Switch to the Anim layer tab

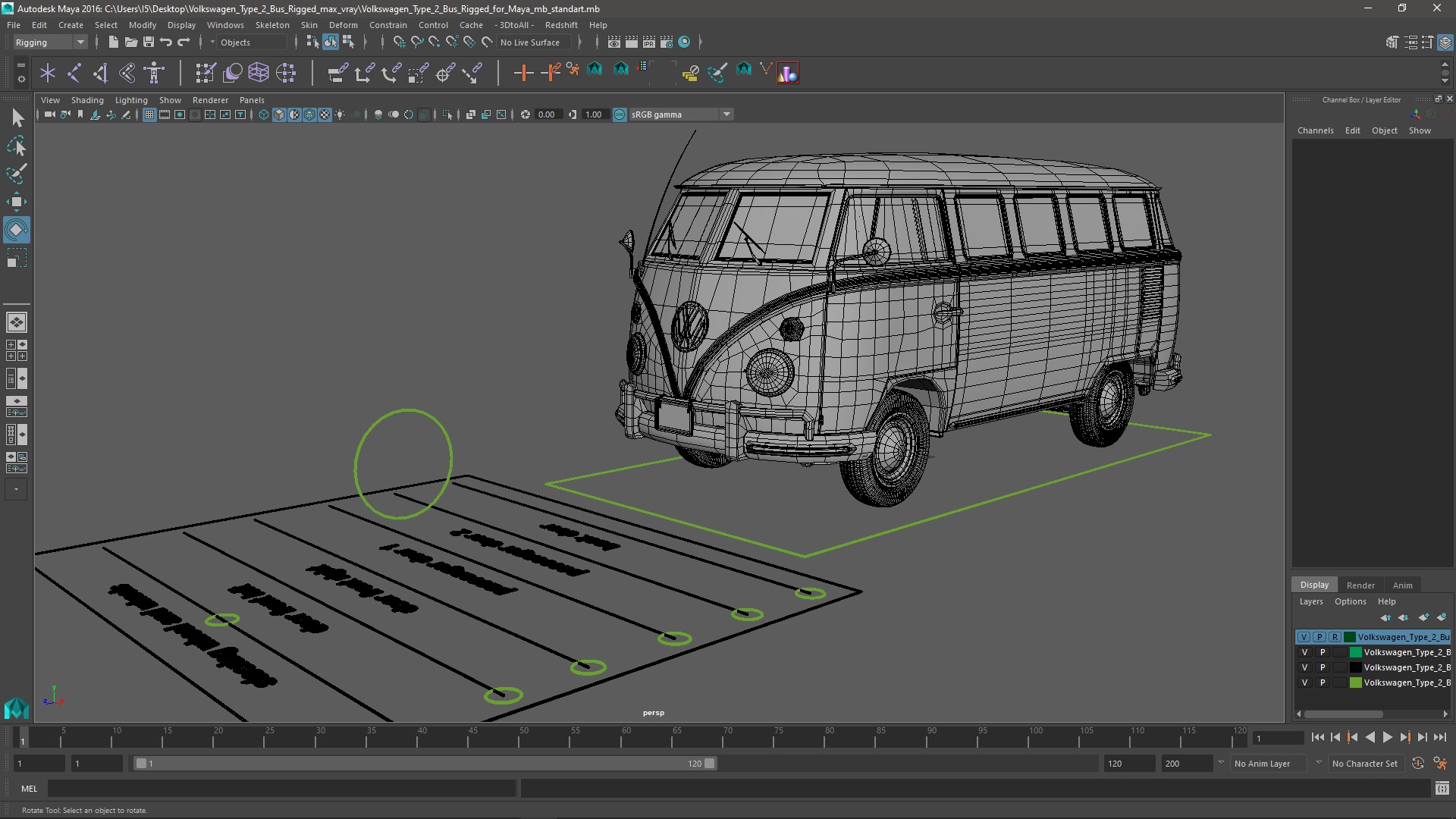tap(1402, 585)
